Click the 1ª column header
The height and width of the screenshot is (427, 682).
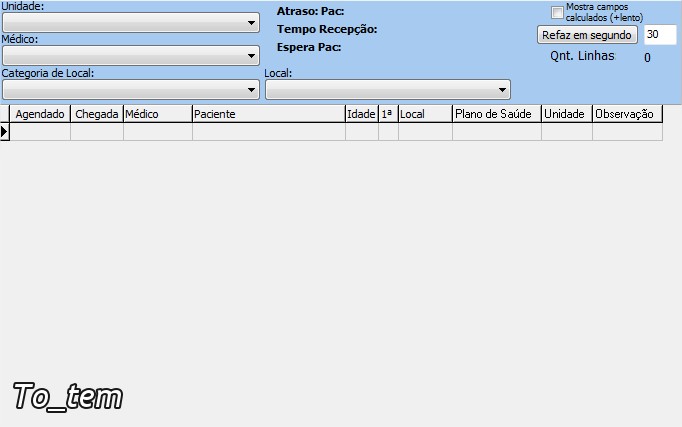point(388,114)
